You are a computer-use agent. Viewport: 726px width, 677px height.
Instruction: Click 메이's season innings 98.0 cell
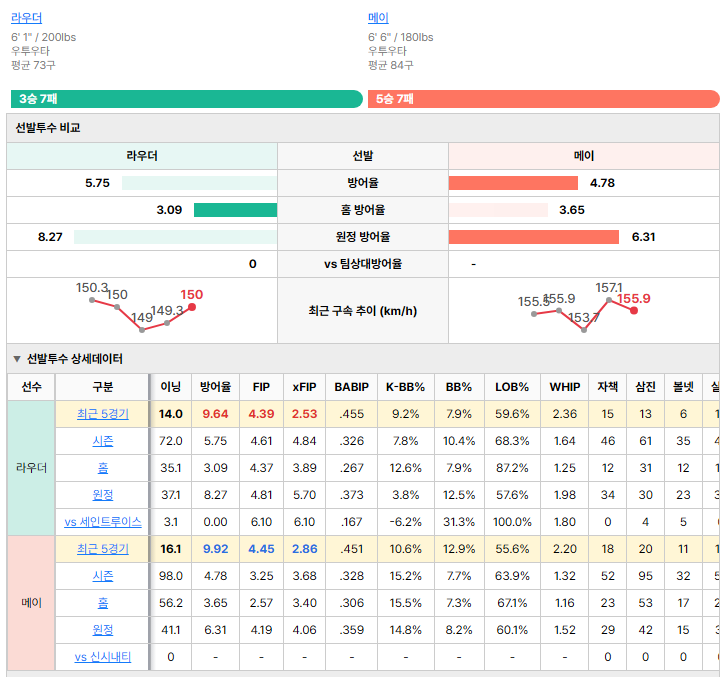[171, 576]
